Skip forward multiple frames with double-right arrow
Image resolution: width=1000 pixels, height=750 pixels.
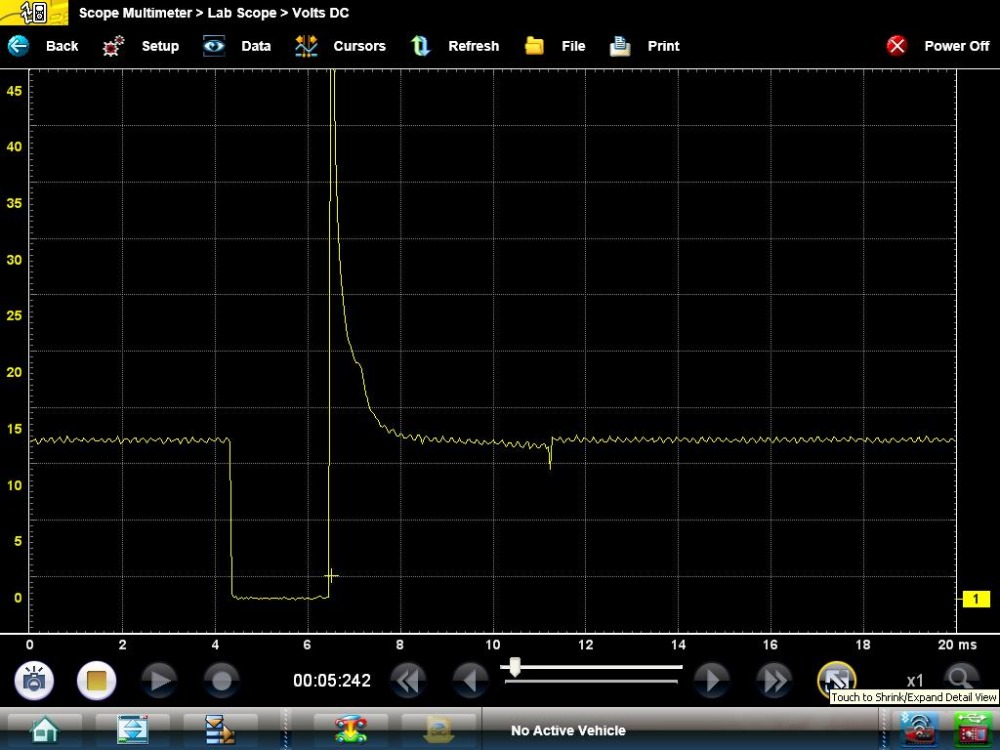pos(775,681)
